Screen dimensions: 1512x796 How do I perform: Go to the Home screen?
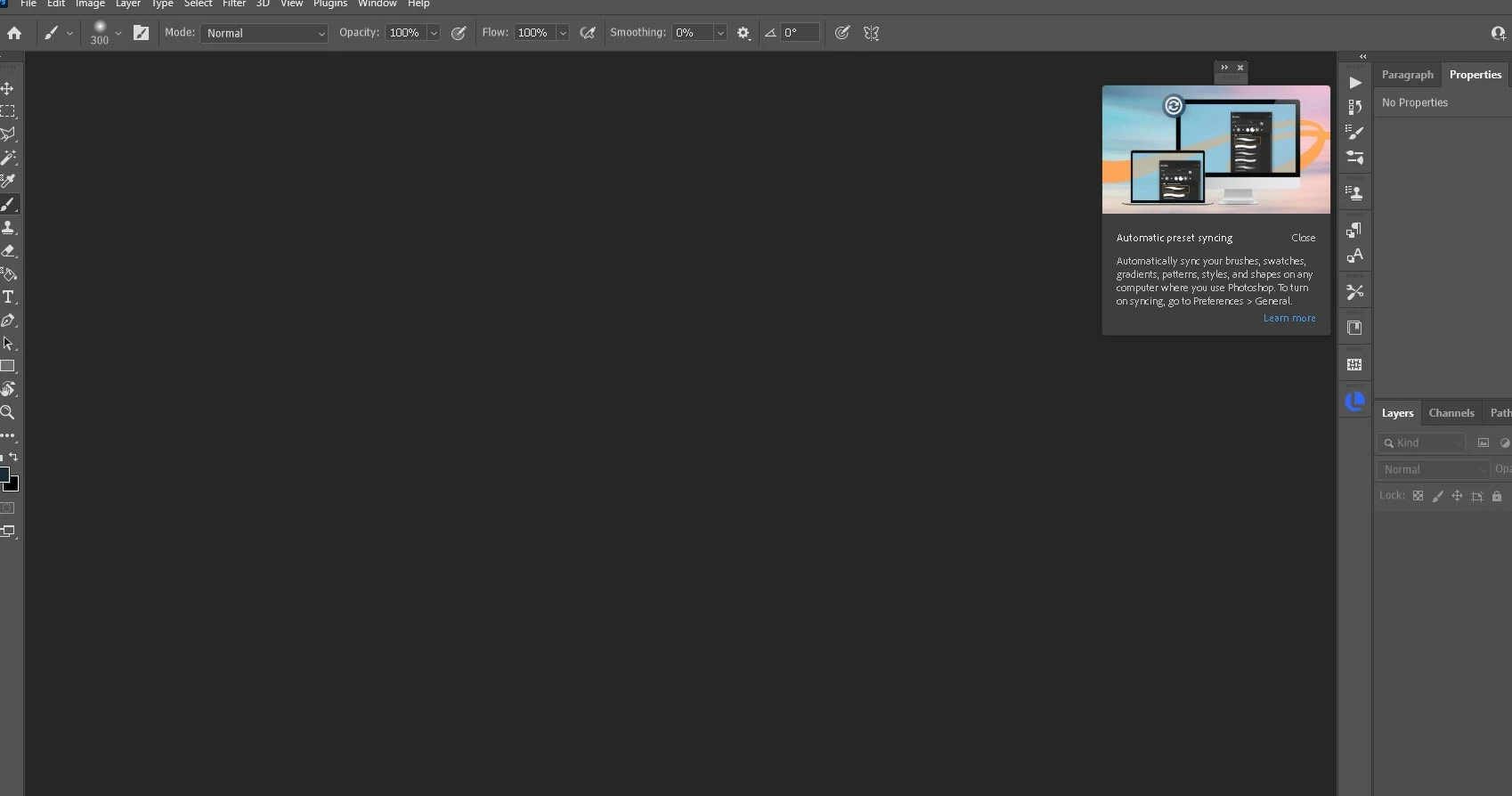click(x=14, y=33)
